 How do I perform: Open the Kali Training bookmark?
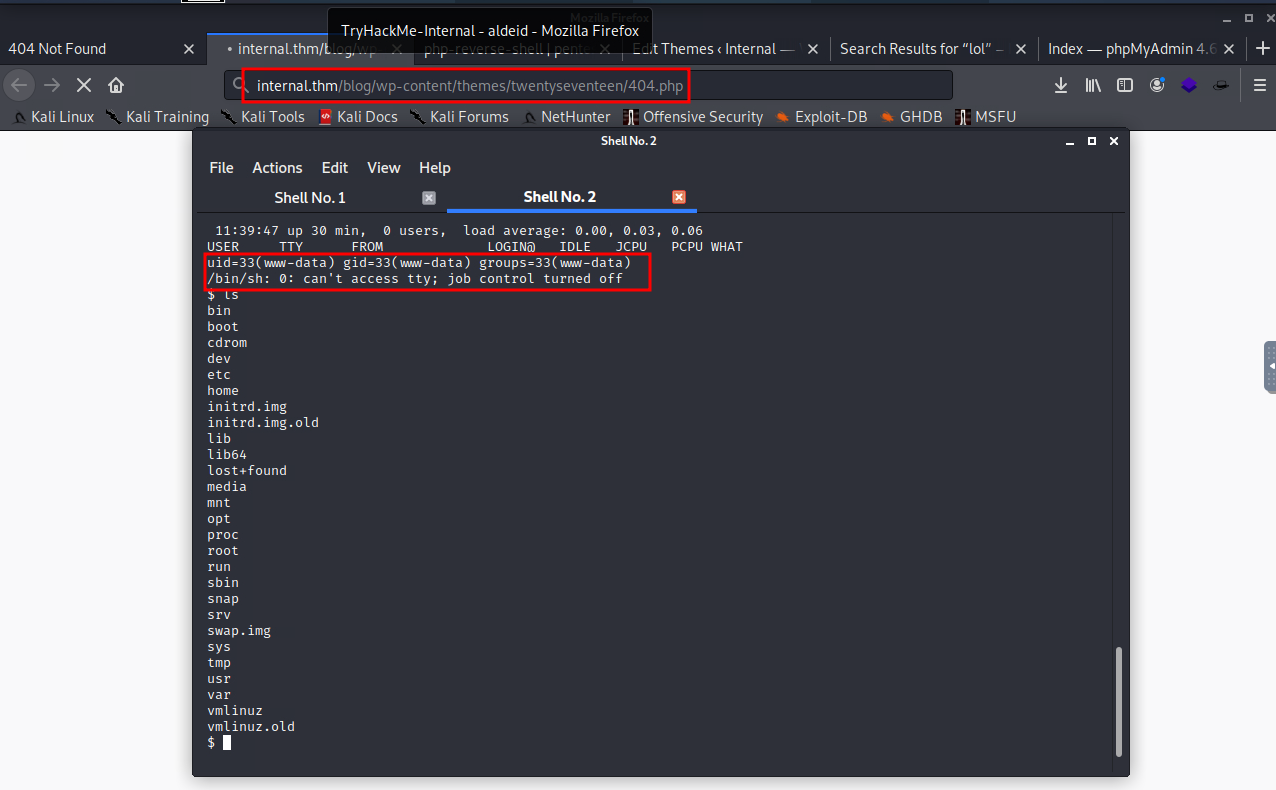tap(157, 117)
